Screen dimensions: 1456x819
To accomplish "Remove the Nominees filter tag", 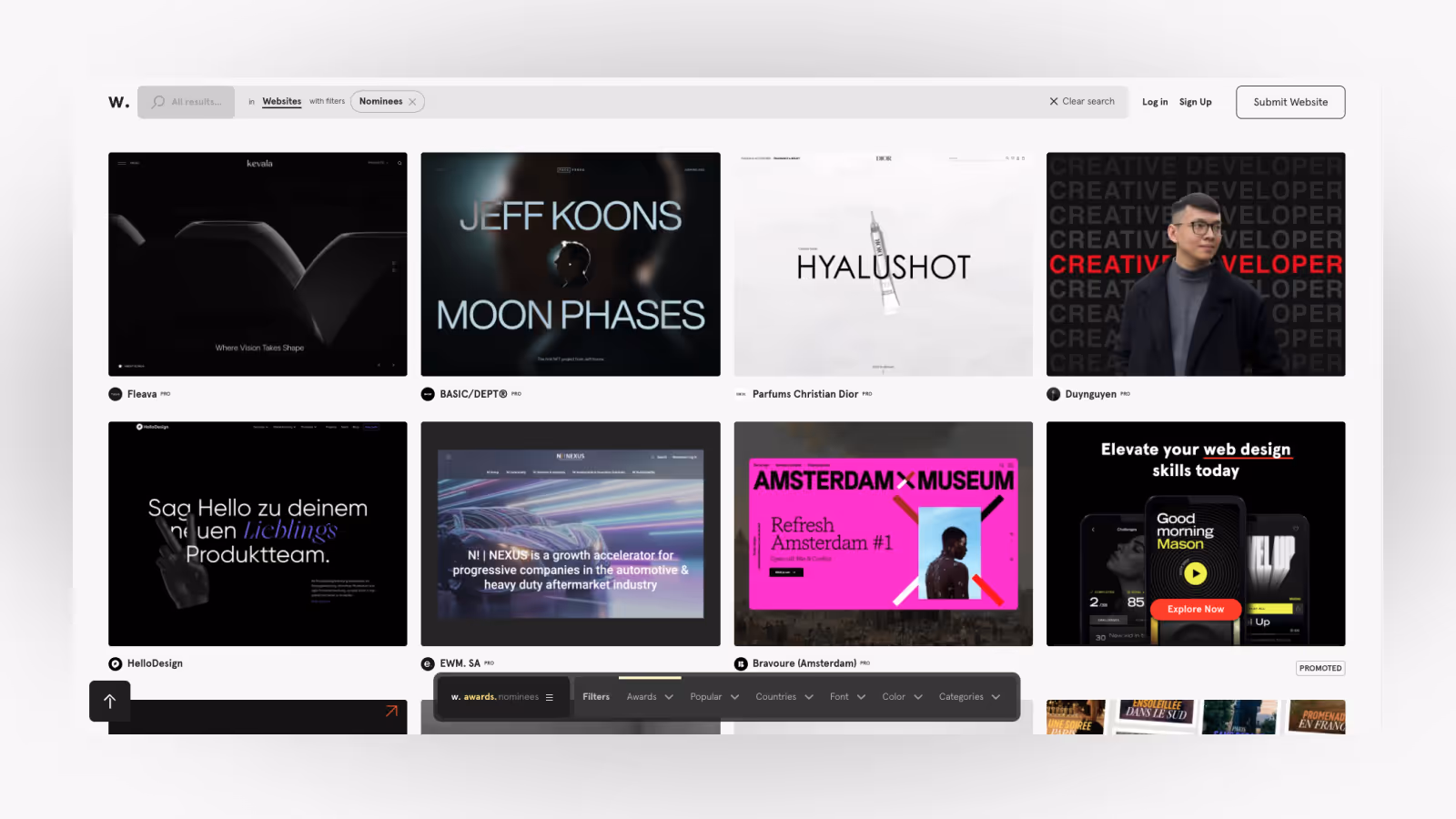I will pyautogui.click(x=412, y=102).
